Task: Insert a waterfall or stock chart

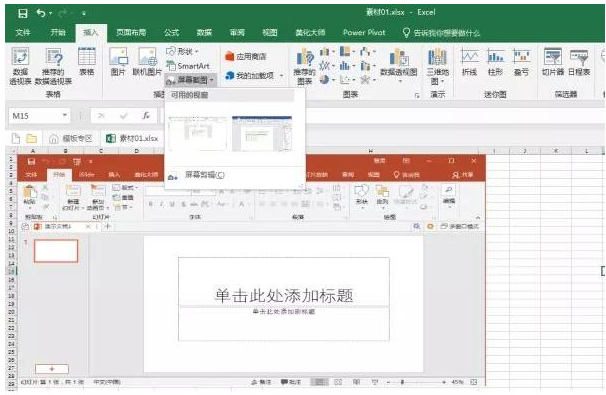Action: click(x=368, y=51)
